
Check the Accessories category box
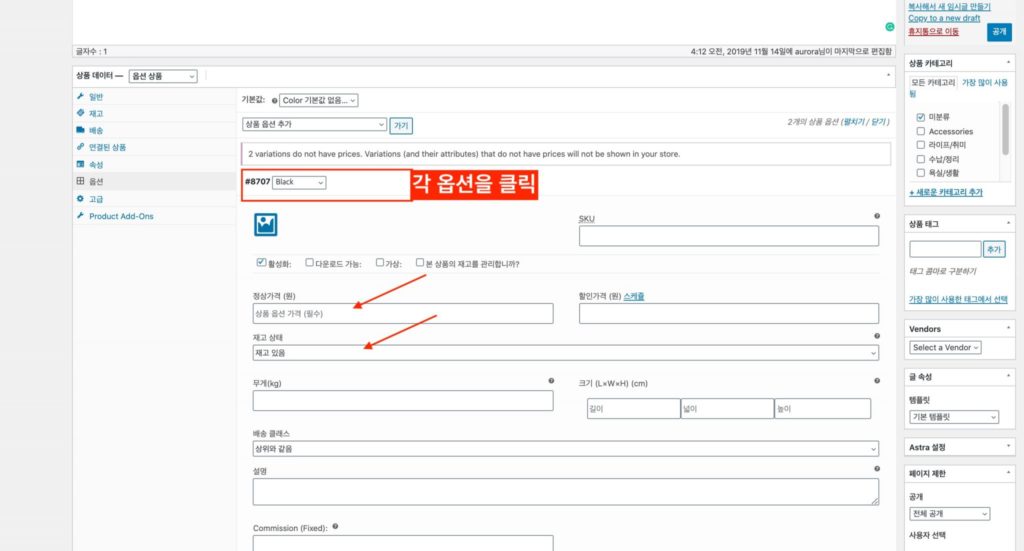(921, 131)
